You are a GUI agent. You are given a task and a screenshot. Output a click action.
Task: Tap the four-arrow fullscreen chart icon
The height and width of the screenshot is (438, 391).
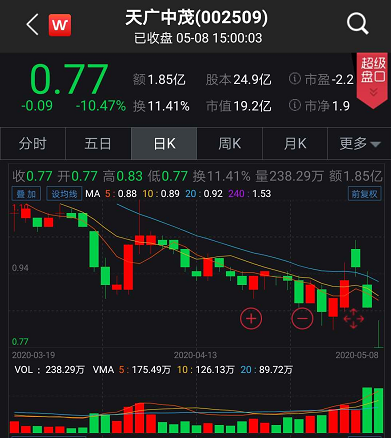pyautogui.click(x=353, y=319)
